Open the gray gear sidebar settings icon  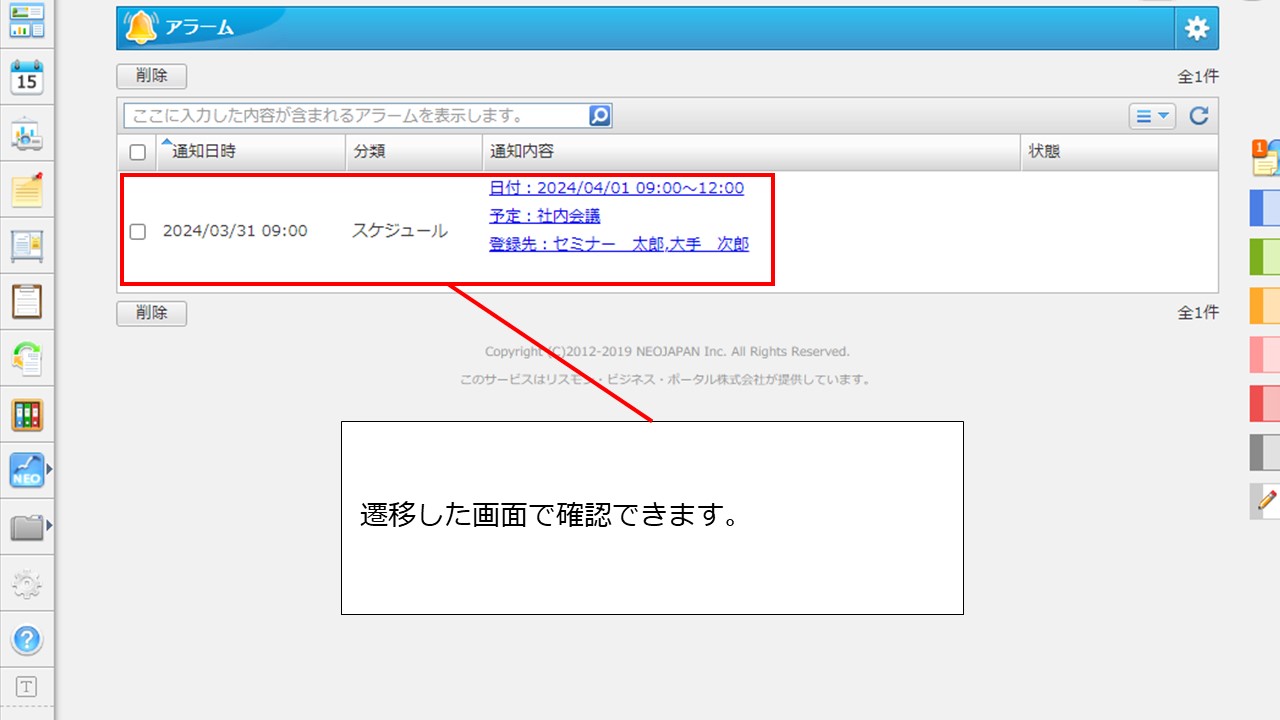click(x=26, y=584)
